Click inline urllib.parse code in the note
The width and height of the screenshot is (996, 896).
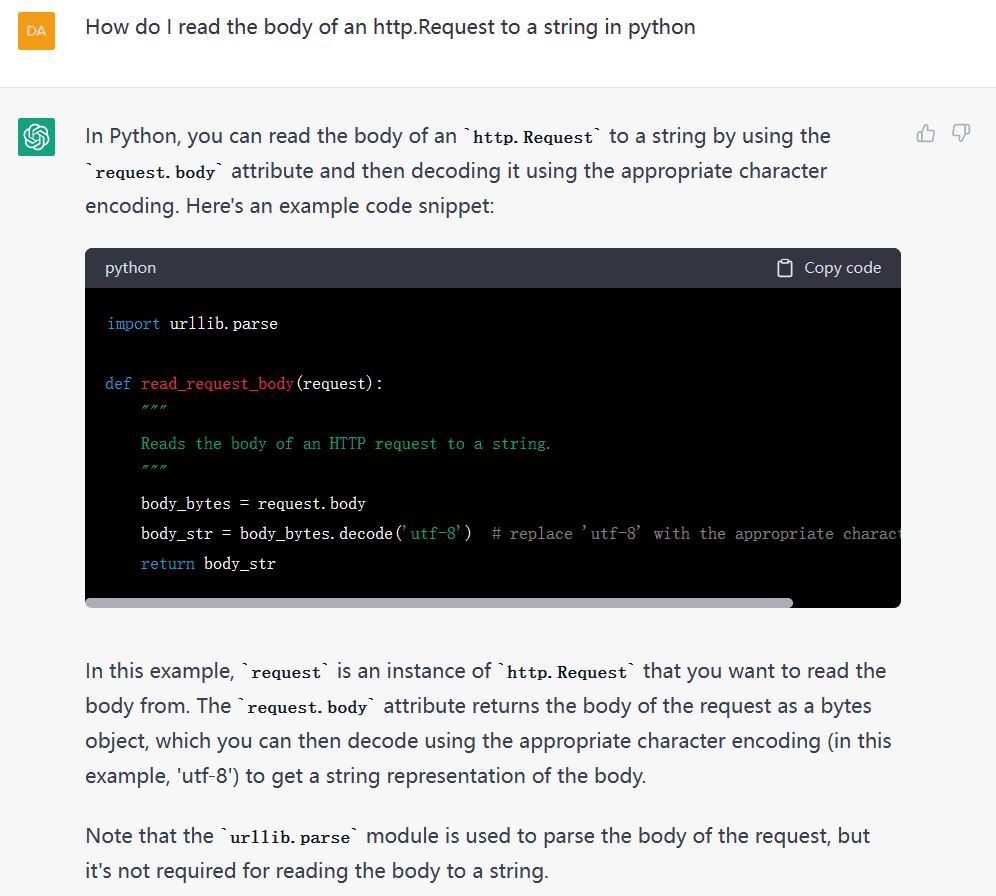[x=289, y=838]
